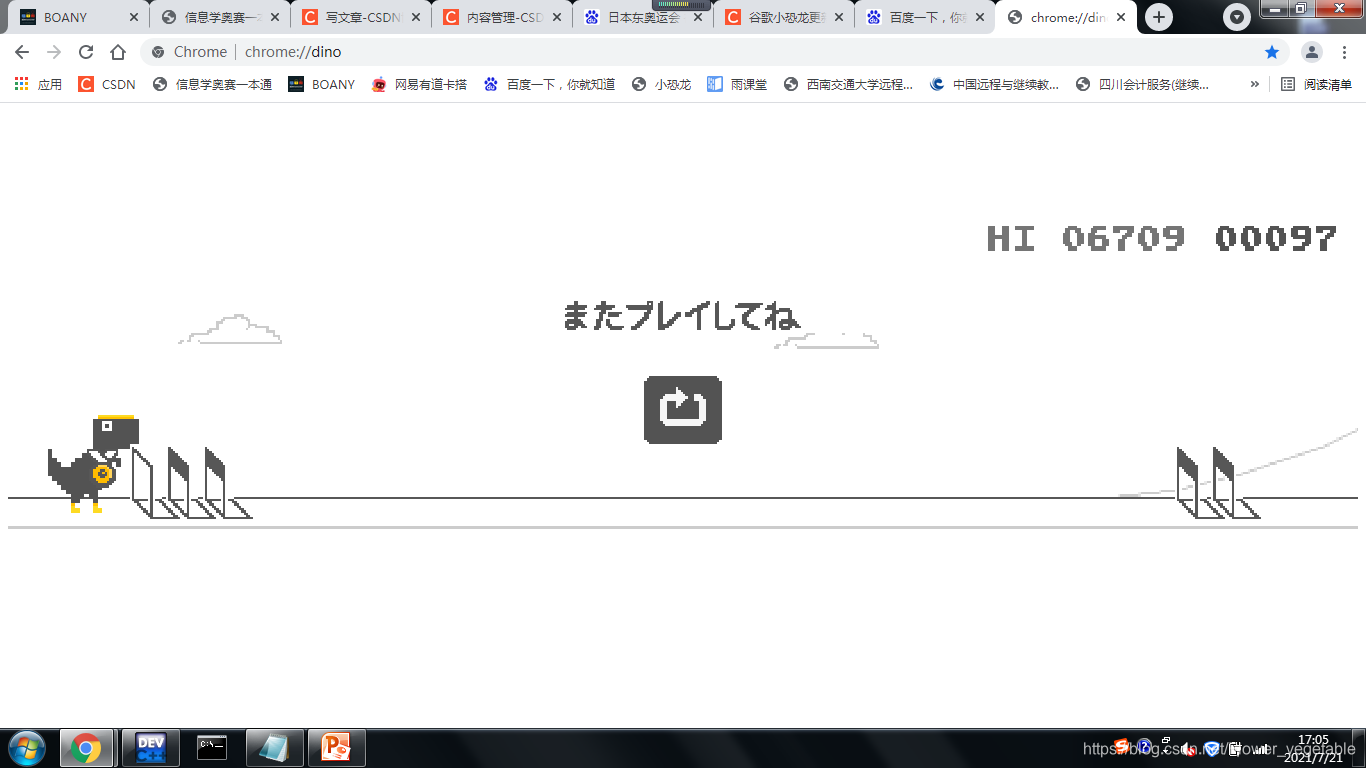The height and width of the screenshot is (768, 1366).
Task: Click the Chrome taskbar icon
Action: 86,748
